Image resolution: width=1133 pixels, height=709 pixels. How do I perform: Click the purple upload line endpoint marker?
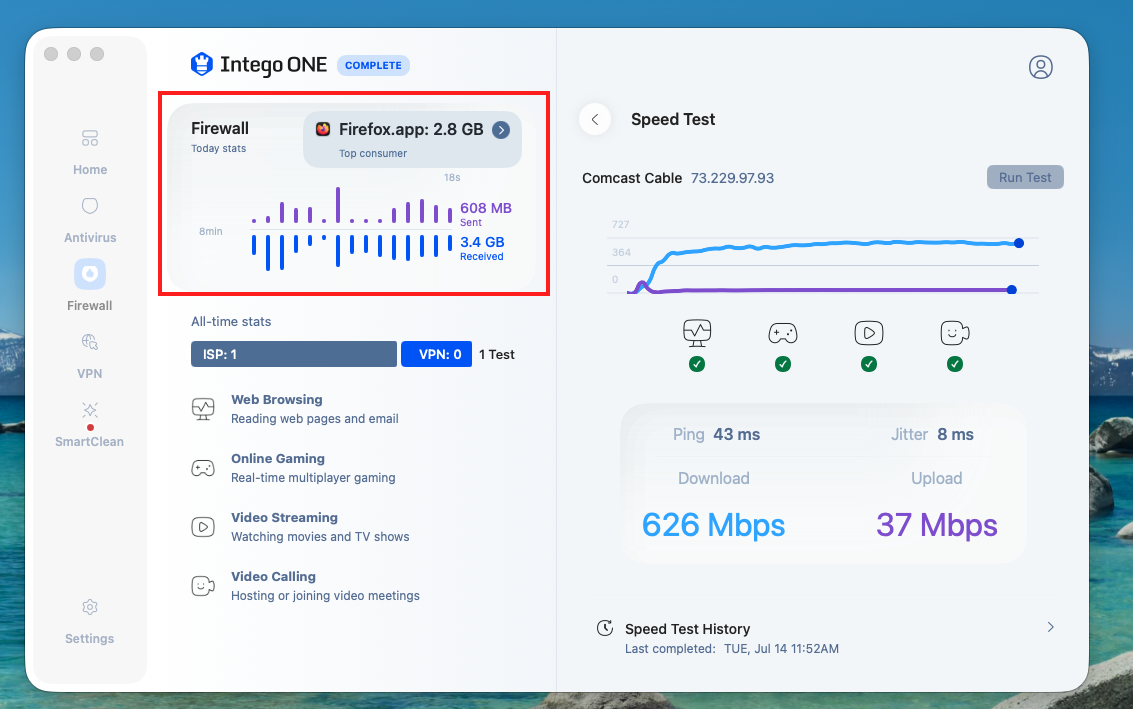(1012, 290)
